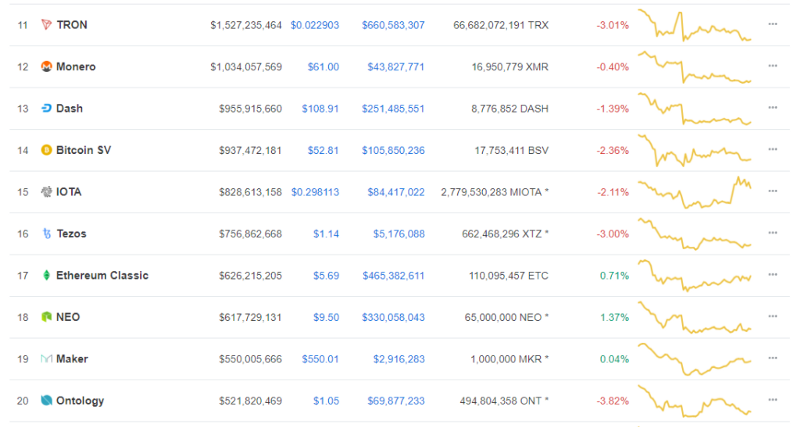This screenshot has height=427, width=800.
Task: Click the IOTA coin logo icon
Action: pos(46,192)
